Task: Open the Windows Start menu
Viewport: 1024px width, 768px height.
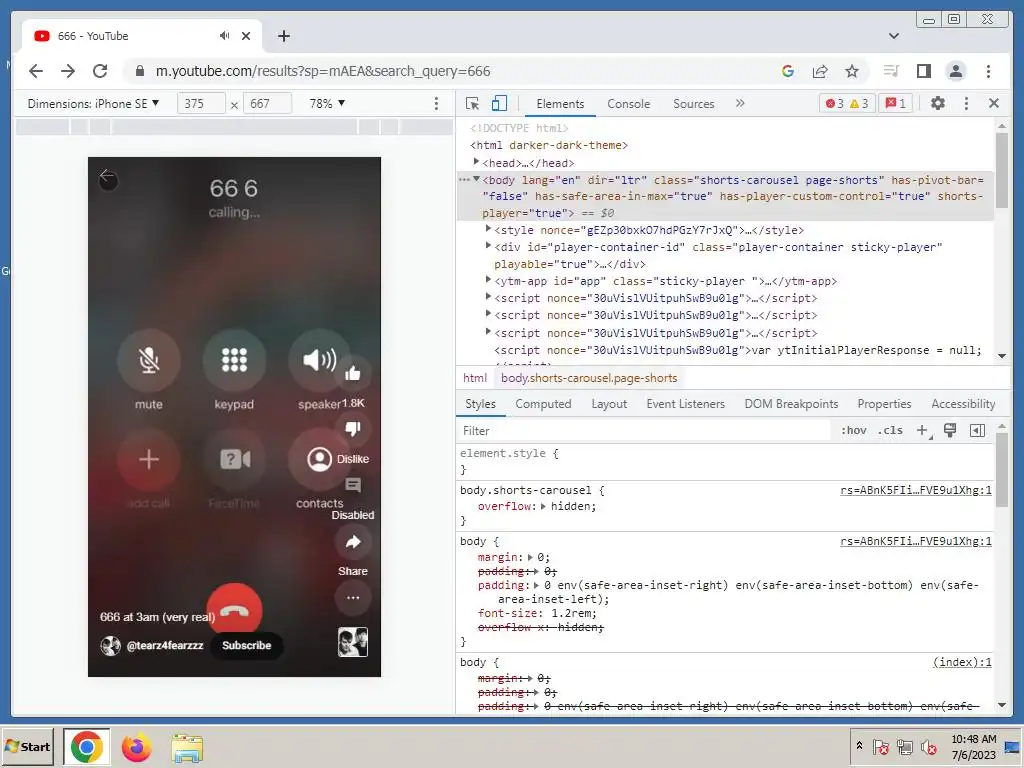Action: tap(27, 746)
